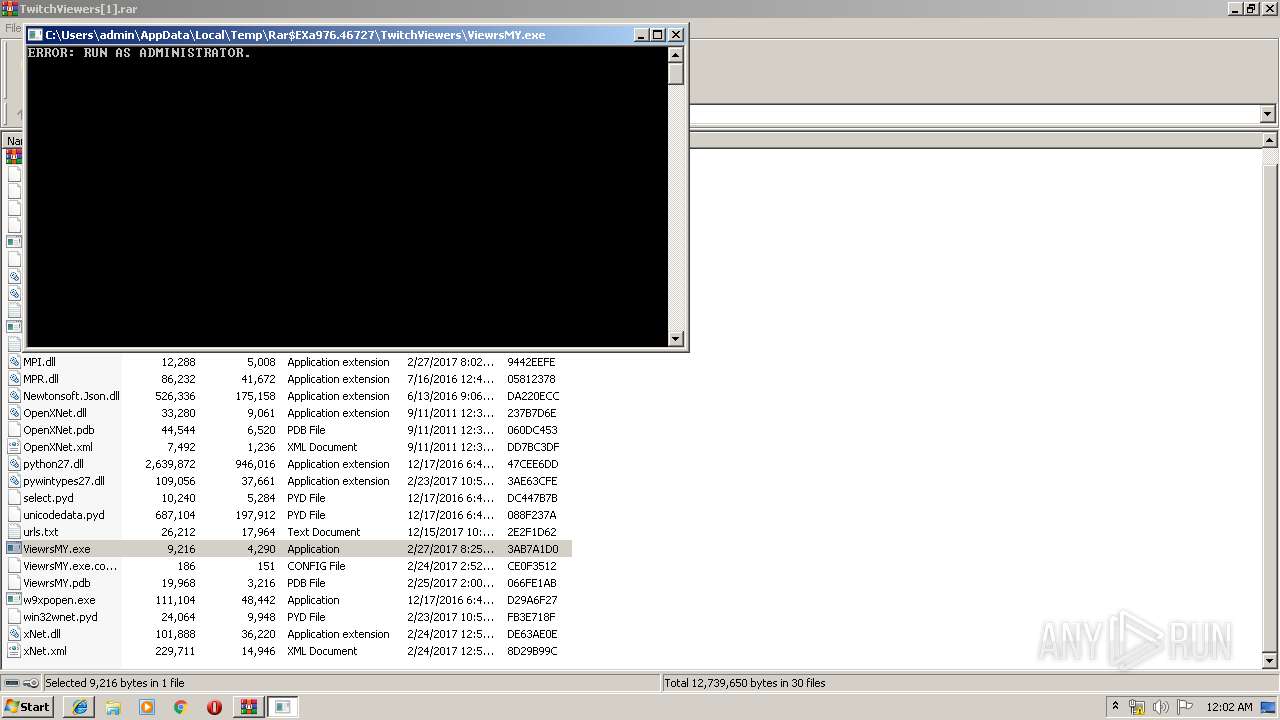Click 'Total 12,739,650 bytes in 30 files' status

[x=745, y=683]
